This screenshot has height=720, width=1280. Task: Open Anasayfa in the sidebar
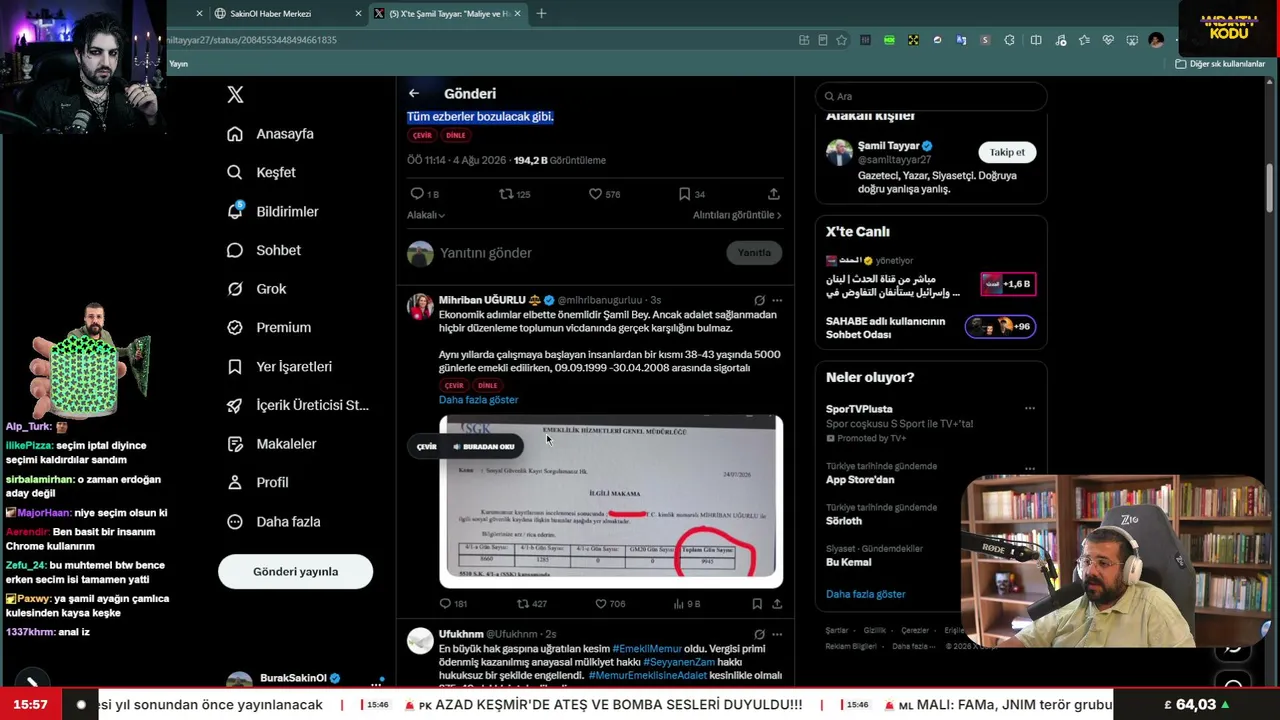(270, 134)
